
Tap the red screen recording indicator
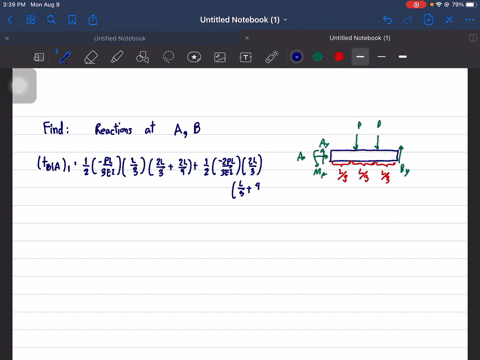click(x=416, y=5)
